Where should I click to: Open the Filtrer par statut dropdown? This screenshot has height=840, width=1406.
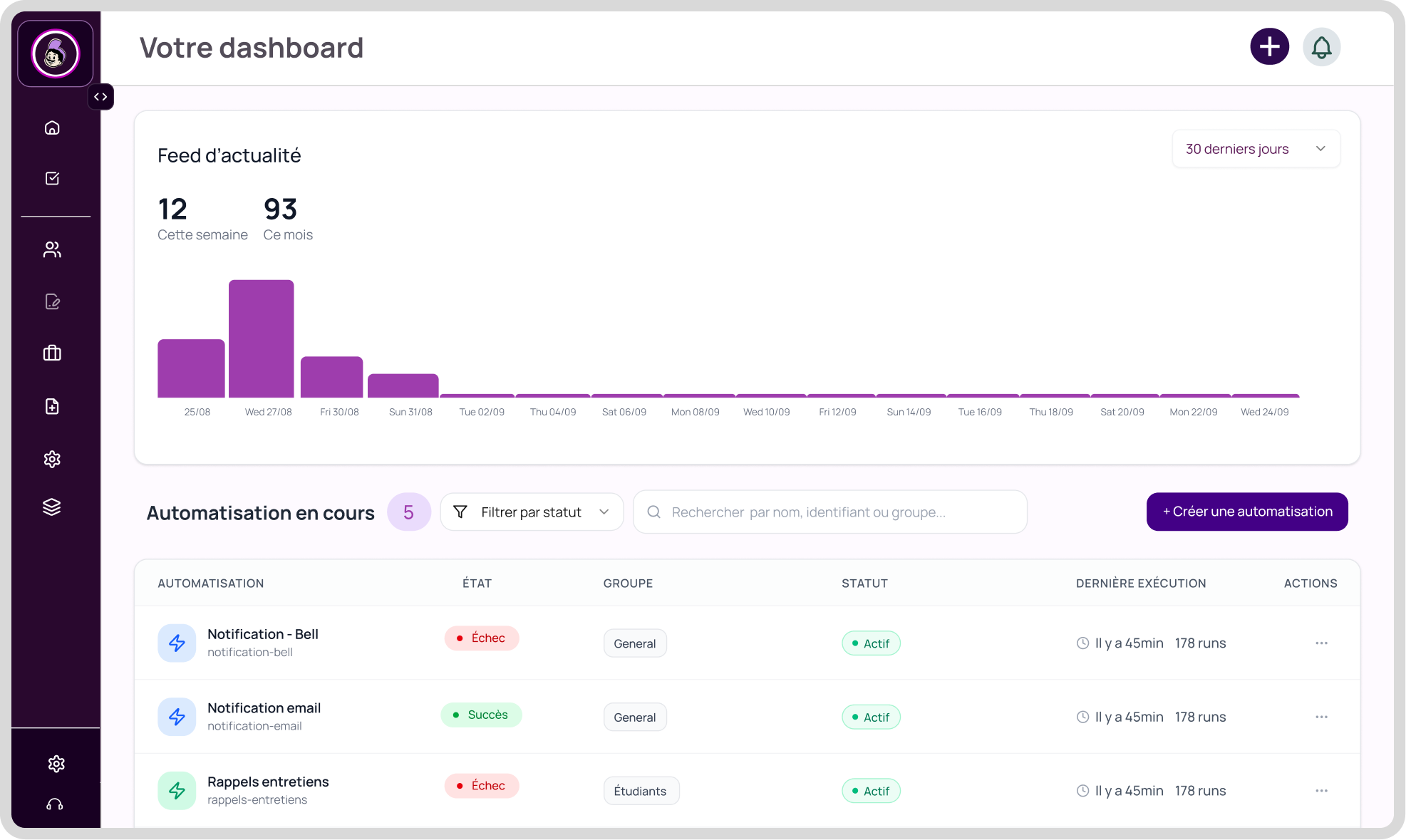532,512
